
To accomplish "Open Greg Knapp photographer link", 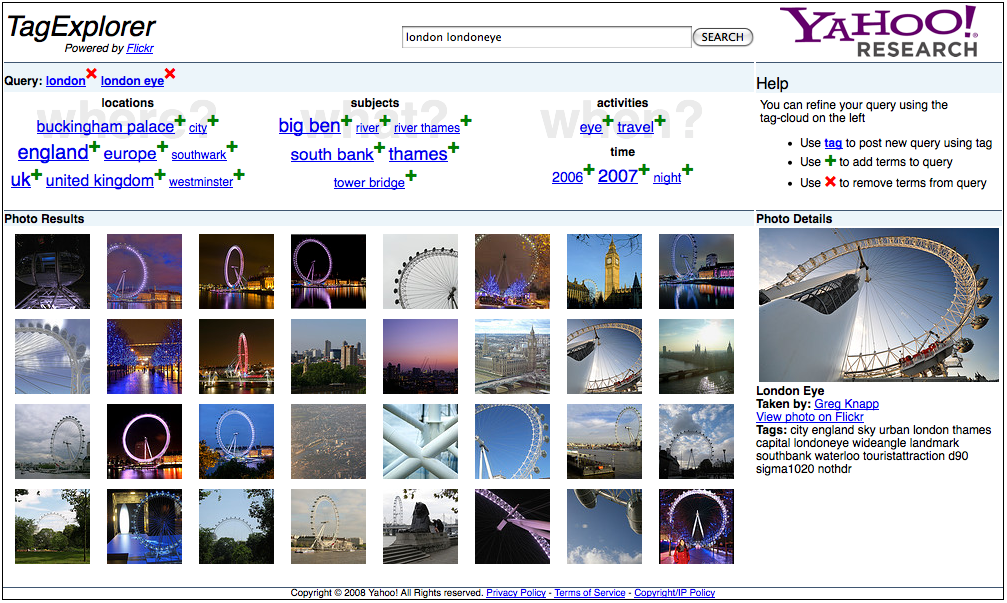I will pyautogui.click(x=846, y=404).
